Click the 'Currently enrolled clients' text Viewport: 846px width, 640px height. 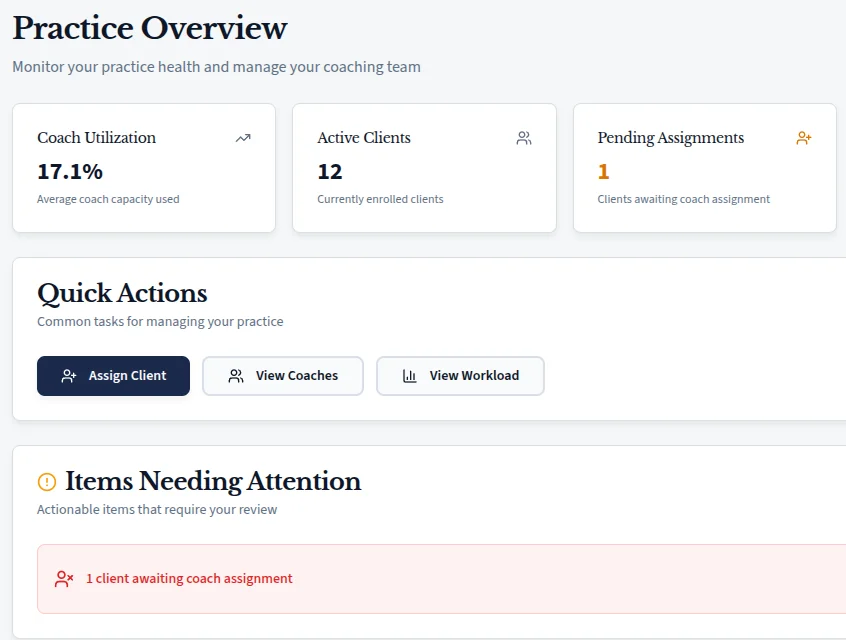click(x=380, y=199)
